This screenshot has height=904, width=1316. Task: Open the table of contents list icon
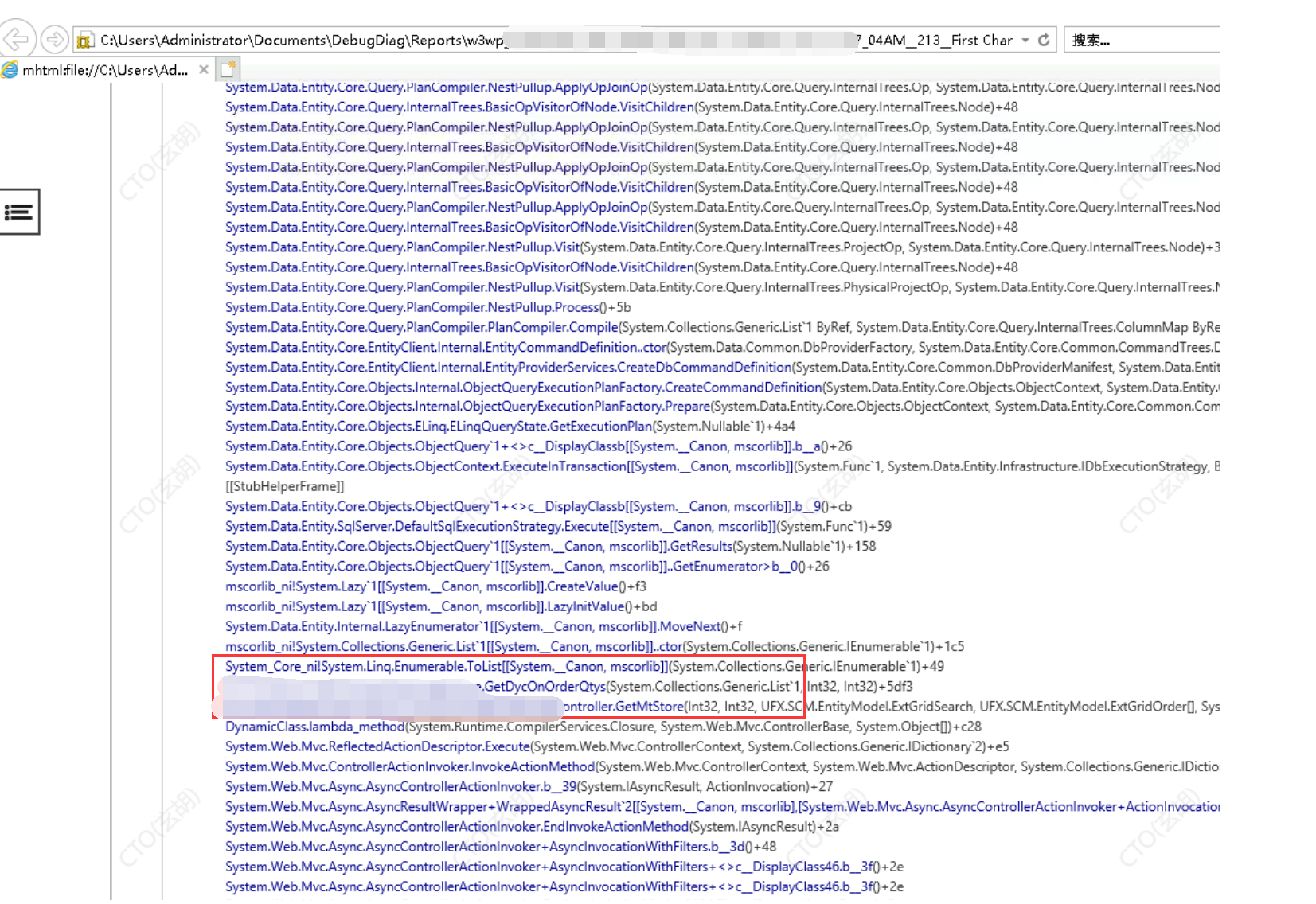point(19,212)
